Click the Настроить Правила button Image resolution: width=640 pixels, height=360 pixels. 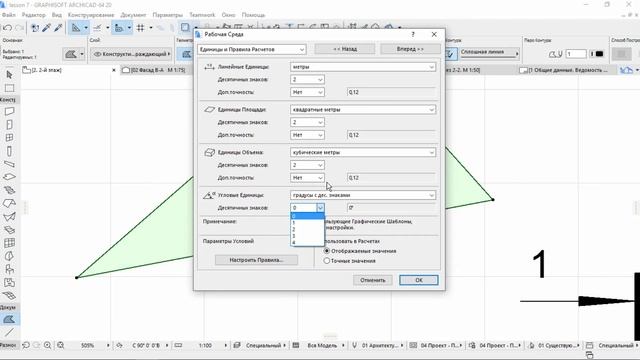(256, 260)
